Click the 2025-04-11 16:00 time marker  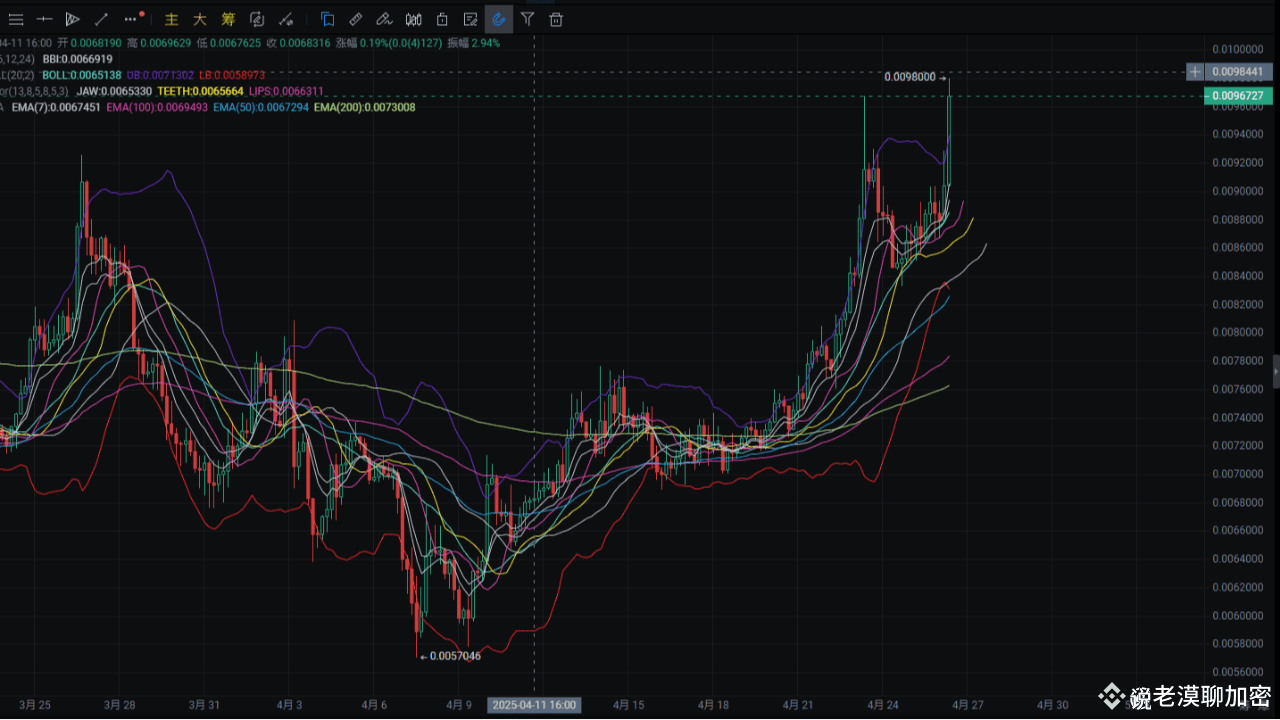point(534,705)
